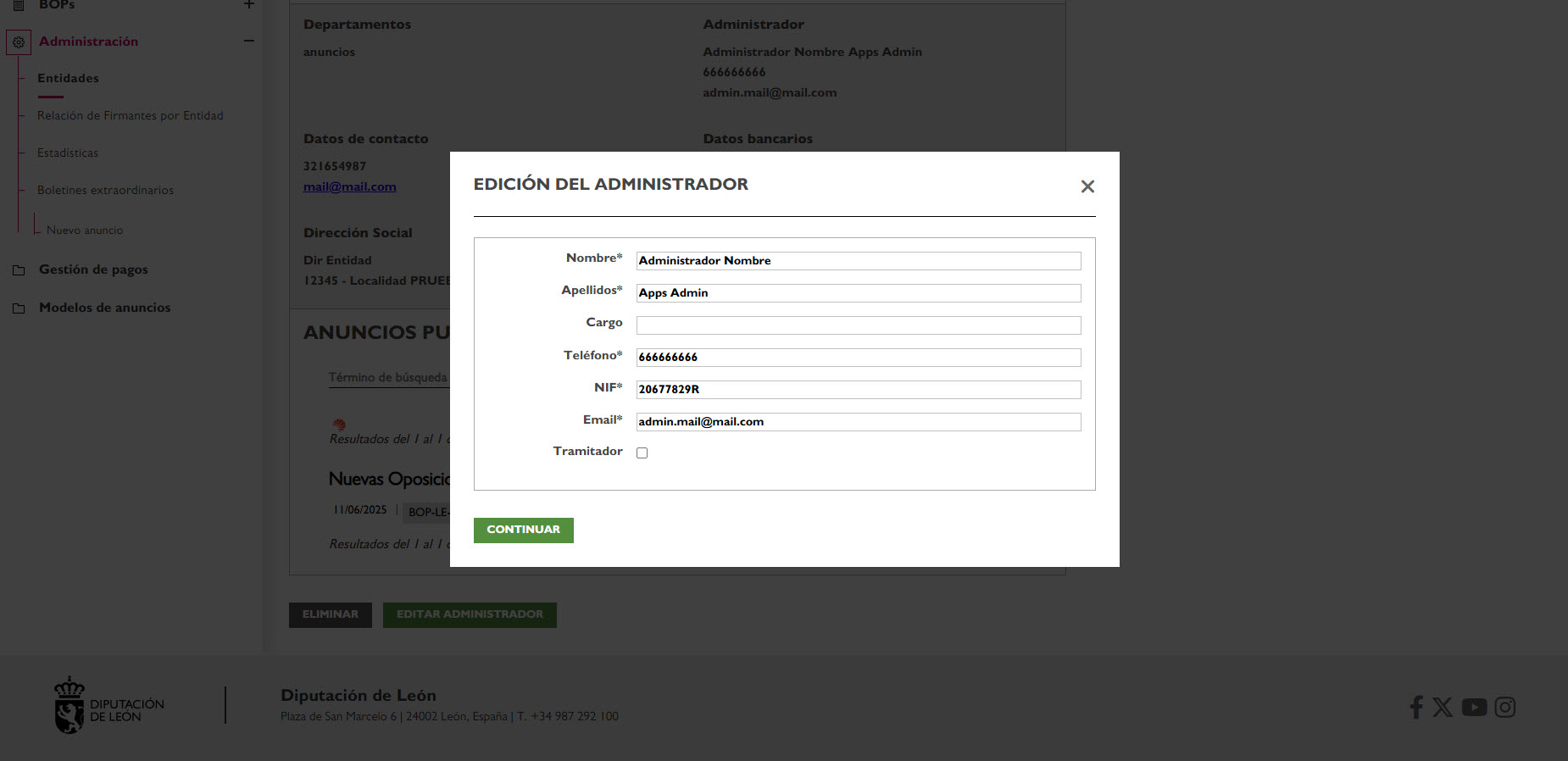Click the Email input field
The width and height of the screenshot is (1568, 761).
pyautogui.click(x=858, y=422)
